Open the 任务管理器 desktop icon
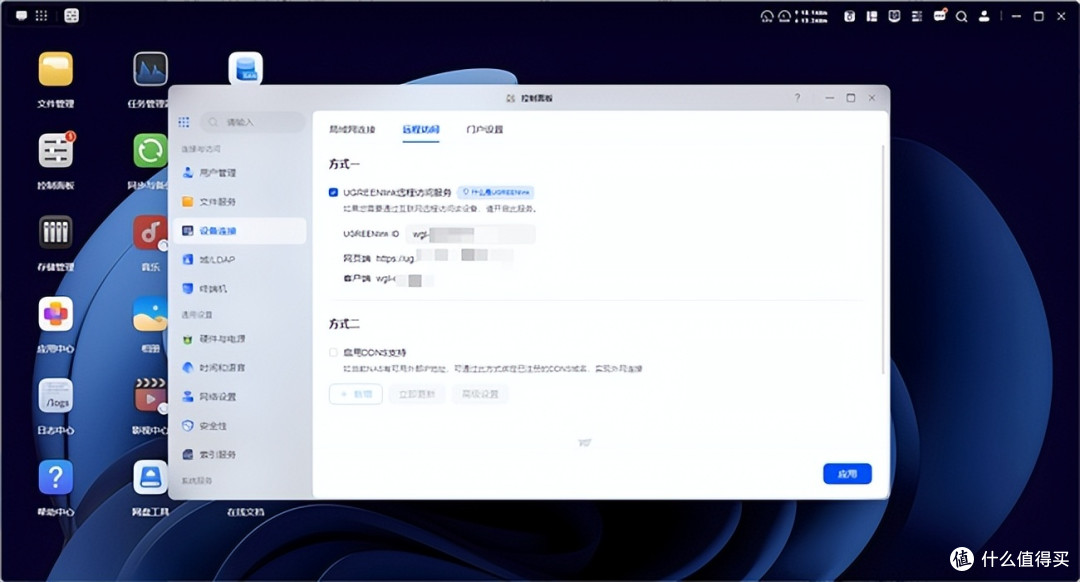Screen dimensions: 1080x582 (150, 70)
